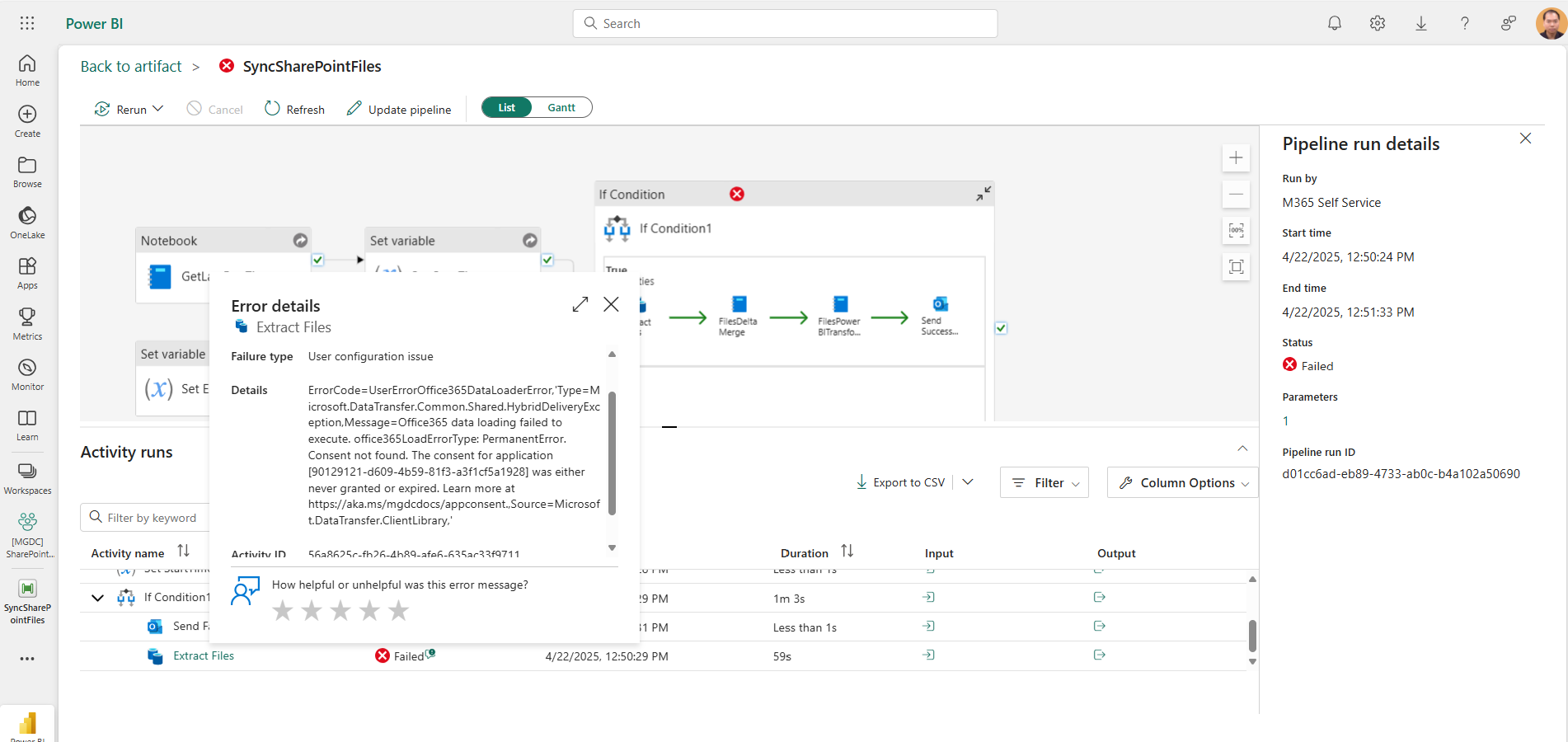
Task: Click the Notebook activity skipped status icon
Action: [x=301, y=240]
